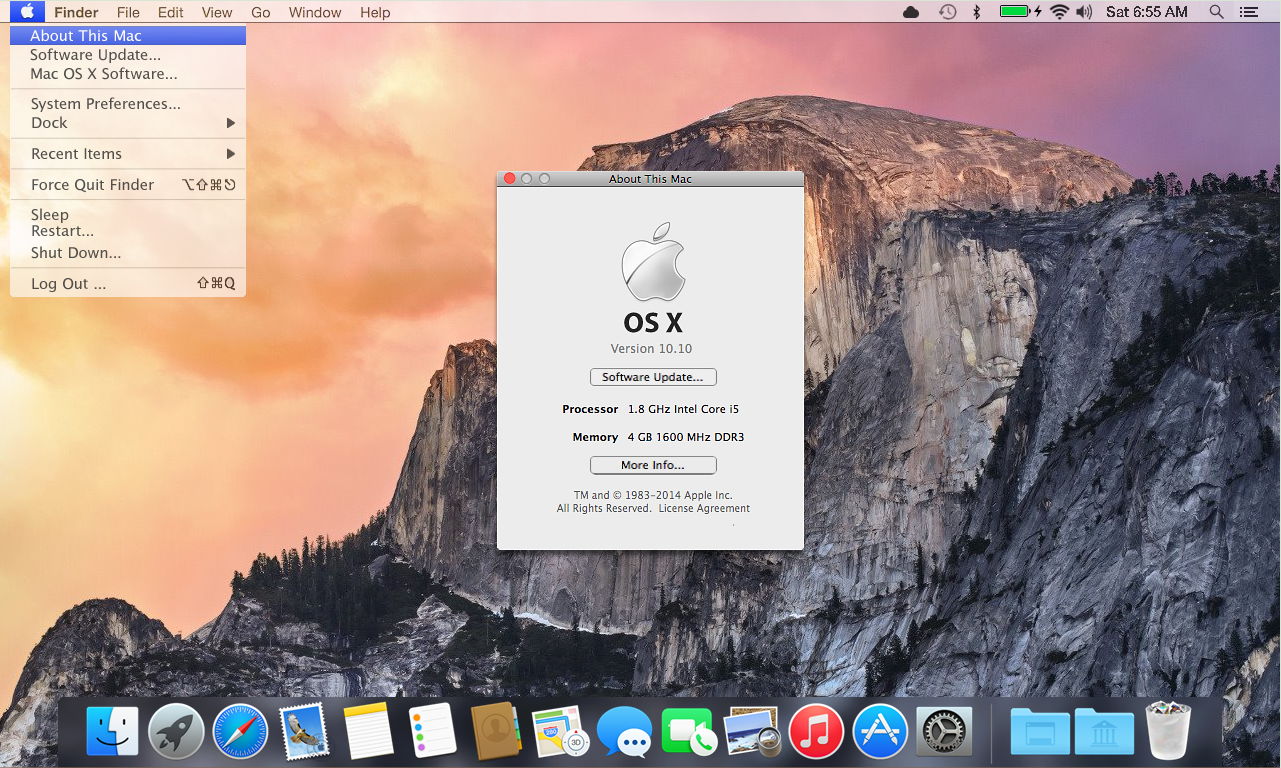Open the Window menu
The image size is (1281, 768).
coord(315,12)
